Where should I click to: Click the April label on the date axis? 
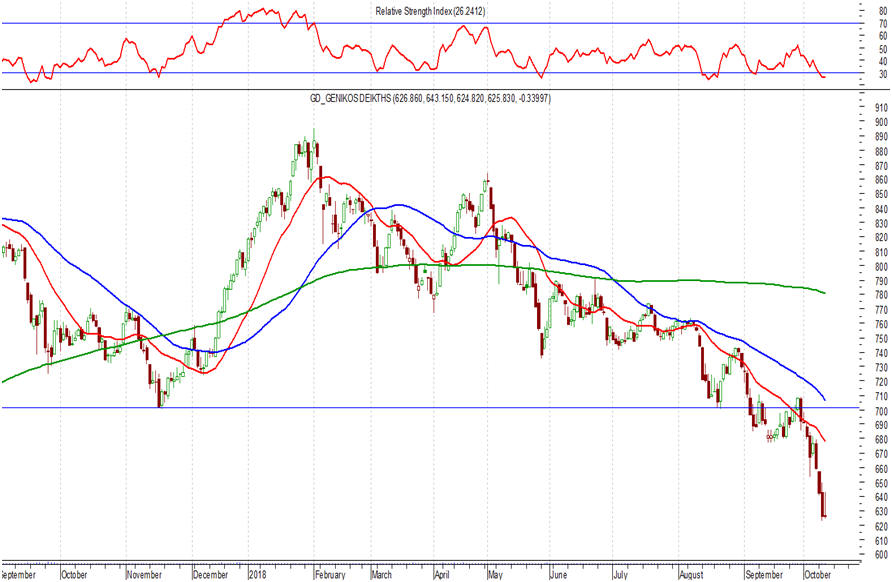(x=442, y=575)
